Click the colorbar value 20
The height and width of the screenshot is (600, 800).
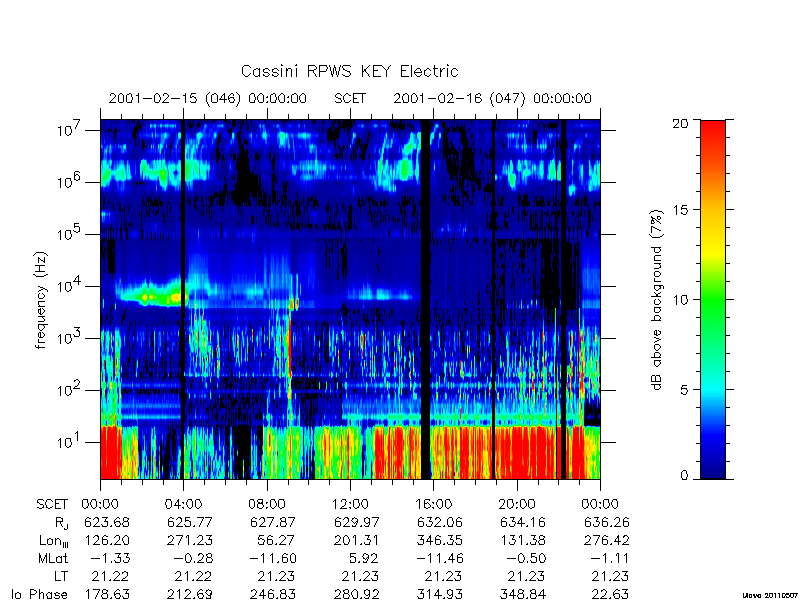pos(680,123)
